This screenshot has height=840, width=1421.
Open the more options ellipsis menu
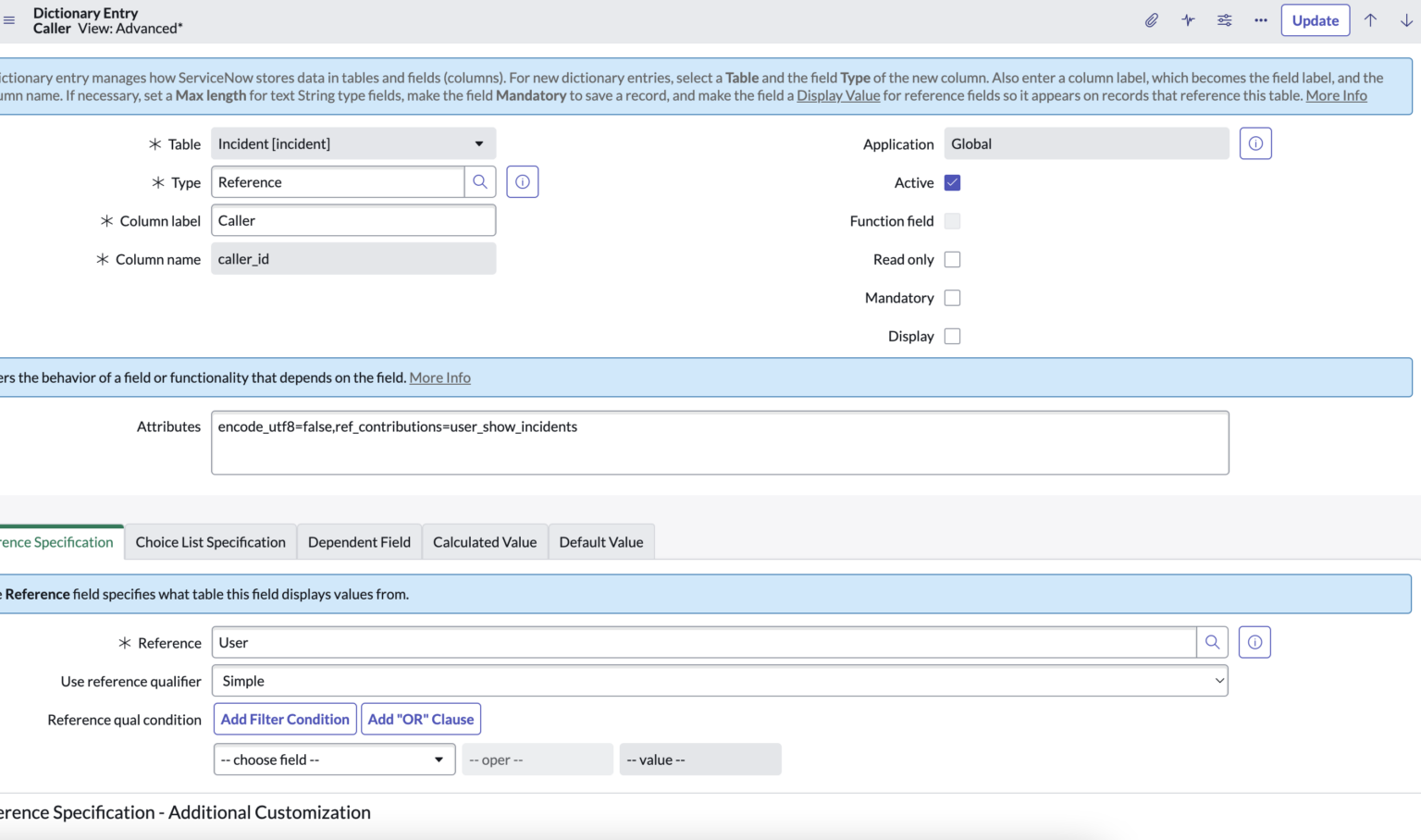(1260, 19)
